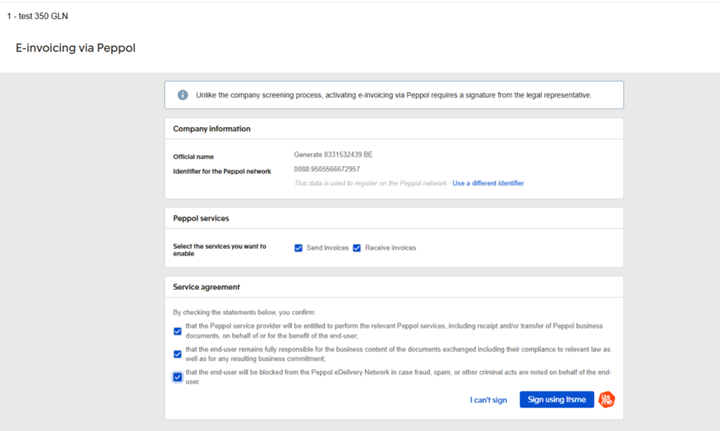The image size is (720, 431).
Task: Click the Company information section header
Action: coord(212,129)
